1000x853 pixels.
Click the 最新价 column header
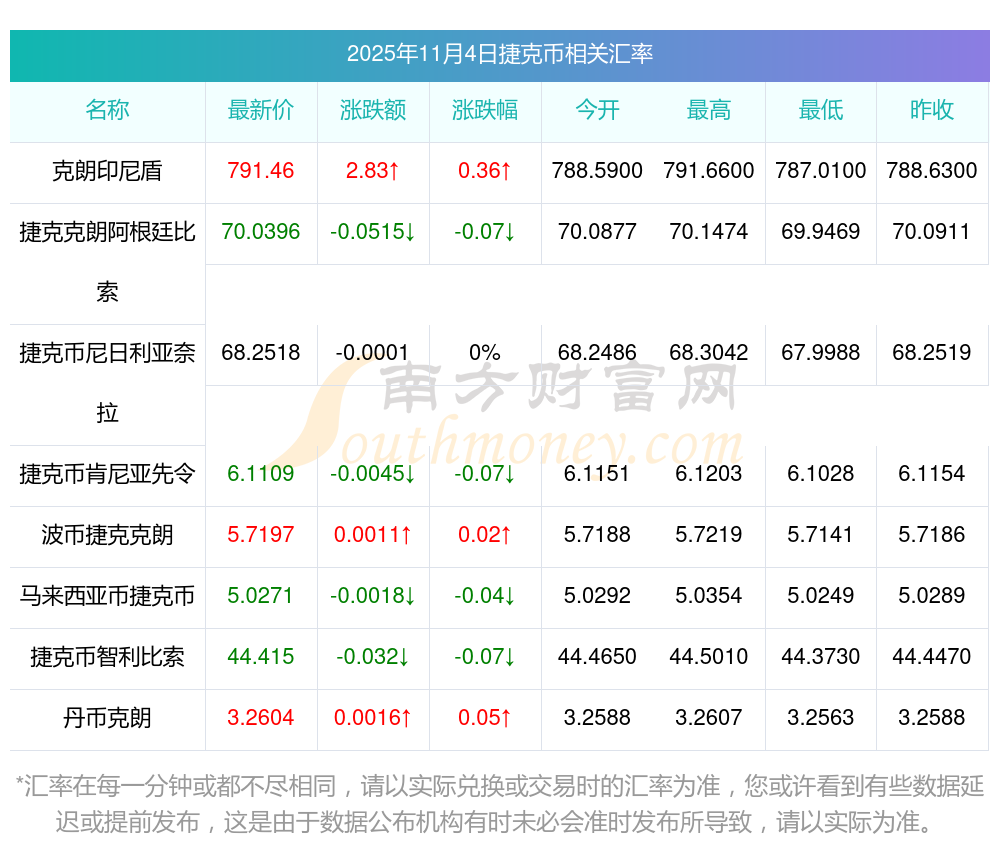click(x=261, y=111)
